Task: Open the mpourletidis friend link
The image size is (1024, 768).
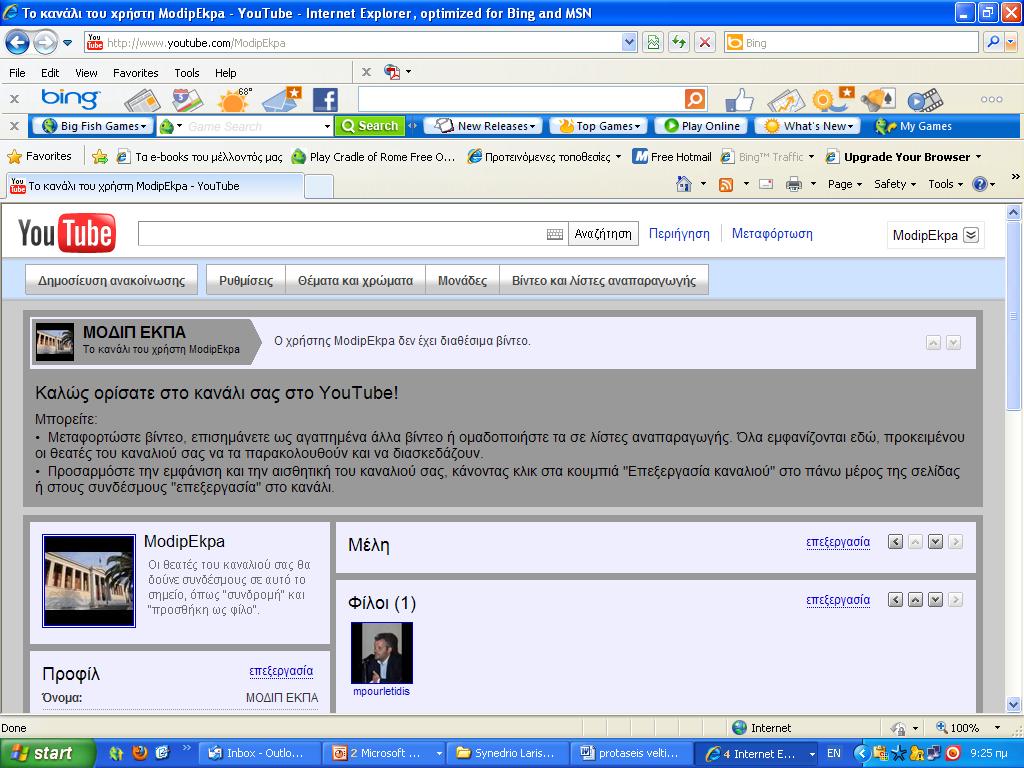Action: pyautogui.click(x=381, y=691)
